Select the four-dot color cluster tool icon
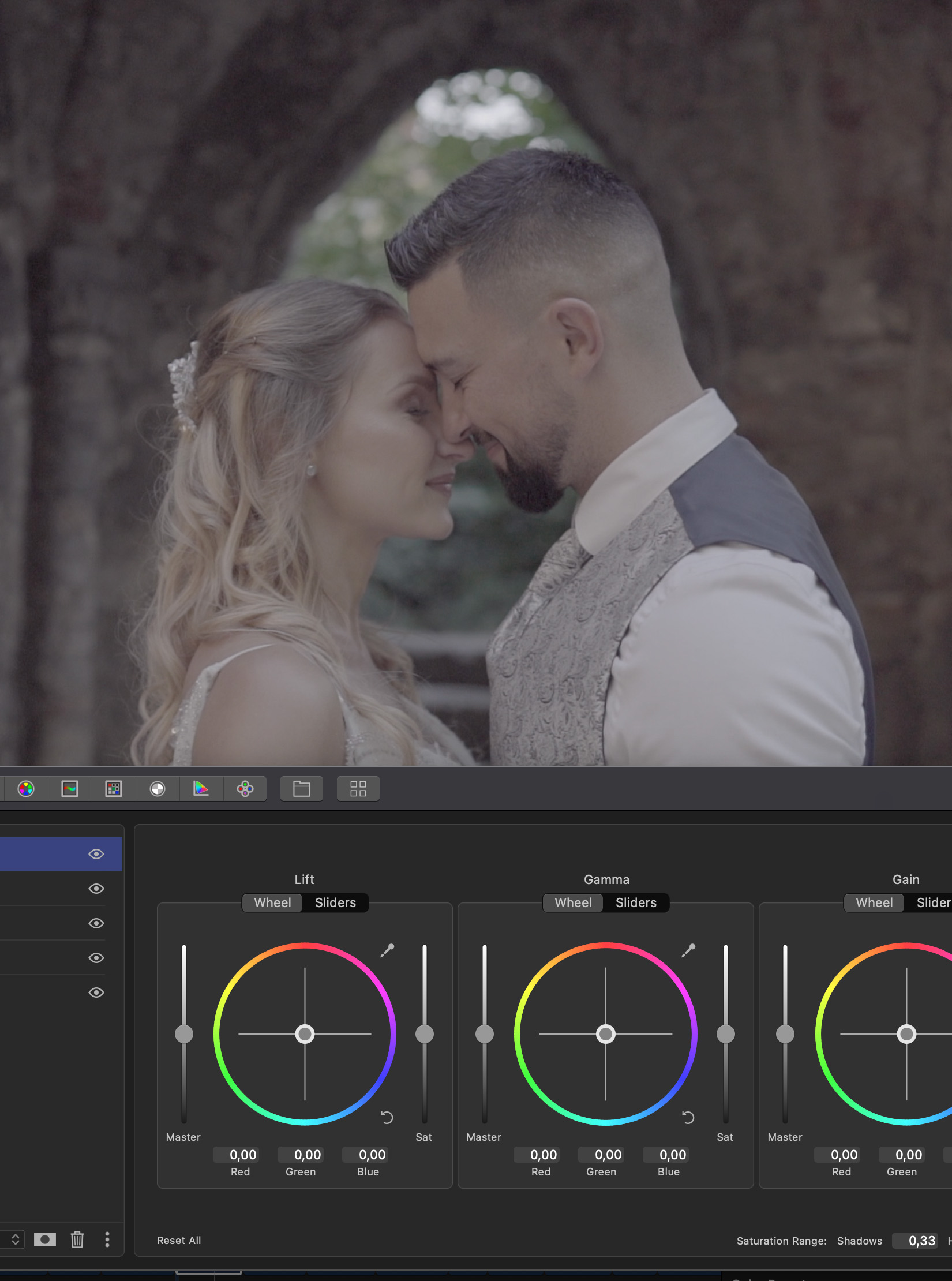The height and width of the screenshot is (1281, 952). [x=245, y=789]
